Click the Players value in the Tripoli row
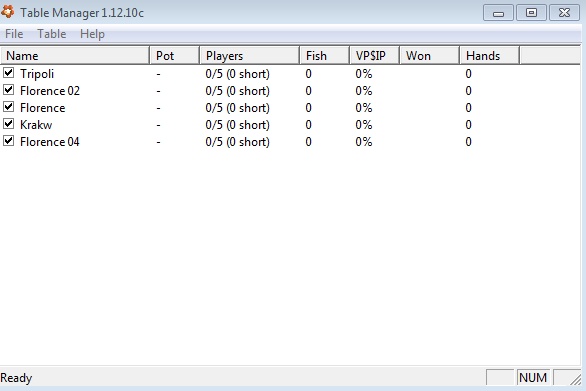The width and height of the screenshot is (586, 391). tap(237, 74)
